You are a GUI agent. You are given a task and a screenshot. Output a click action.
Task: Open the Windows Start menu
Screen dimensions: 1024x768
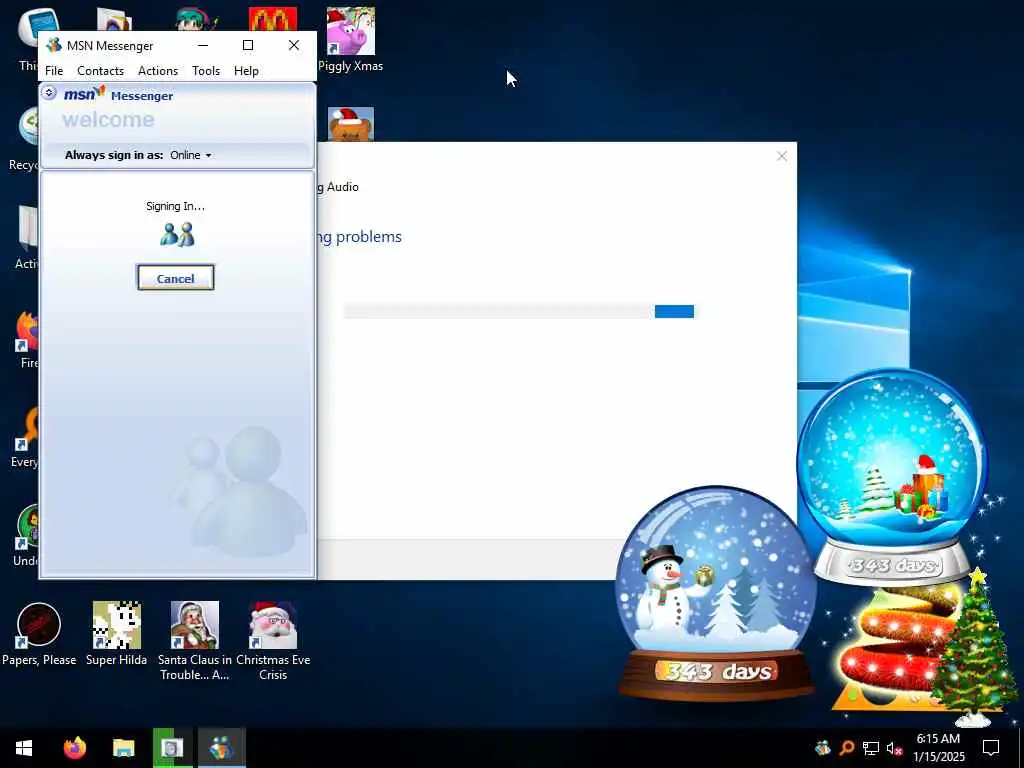(24, 748)
